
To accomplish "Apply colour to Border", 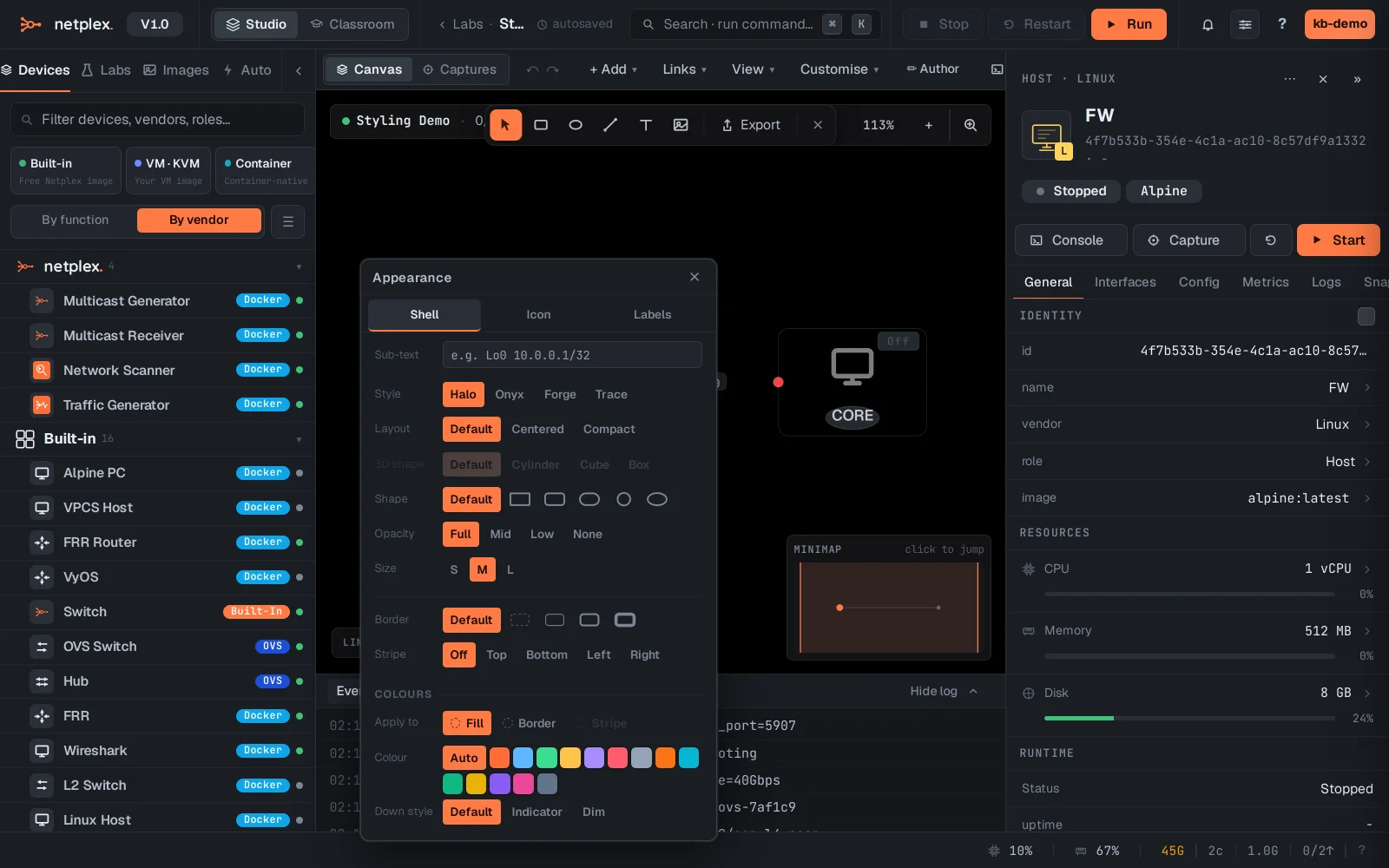I will (x=529, y=723).
